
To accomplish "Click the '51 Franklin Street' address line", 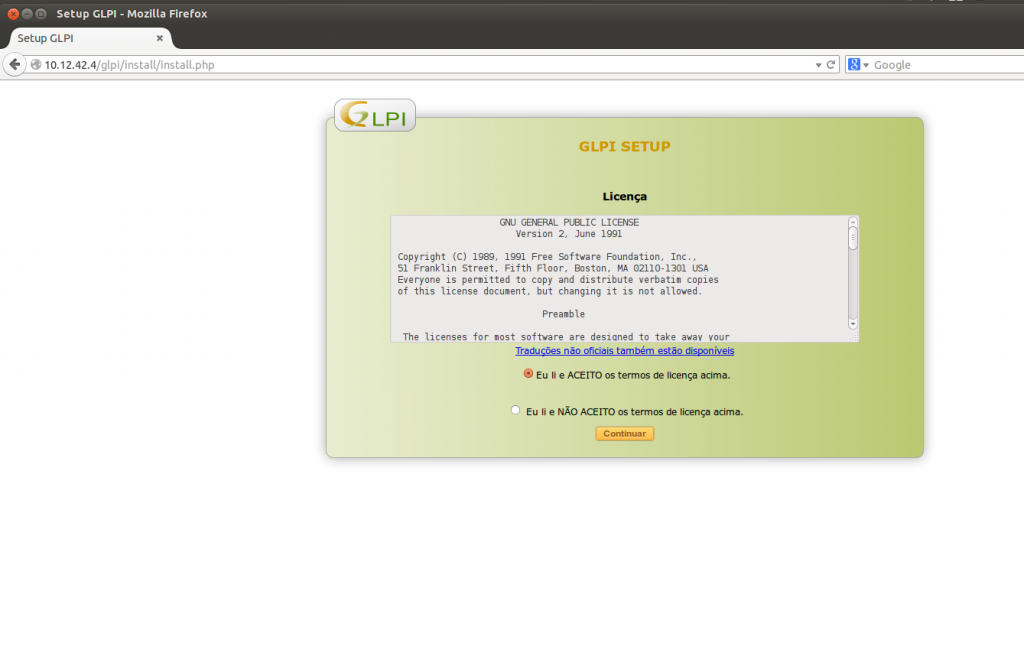I will point(552,268).
